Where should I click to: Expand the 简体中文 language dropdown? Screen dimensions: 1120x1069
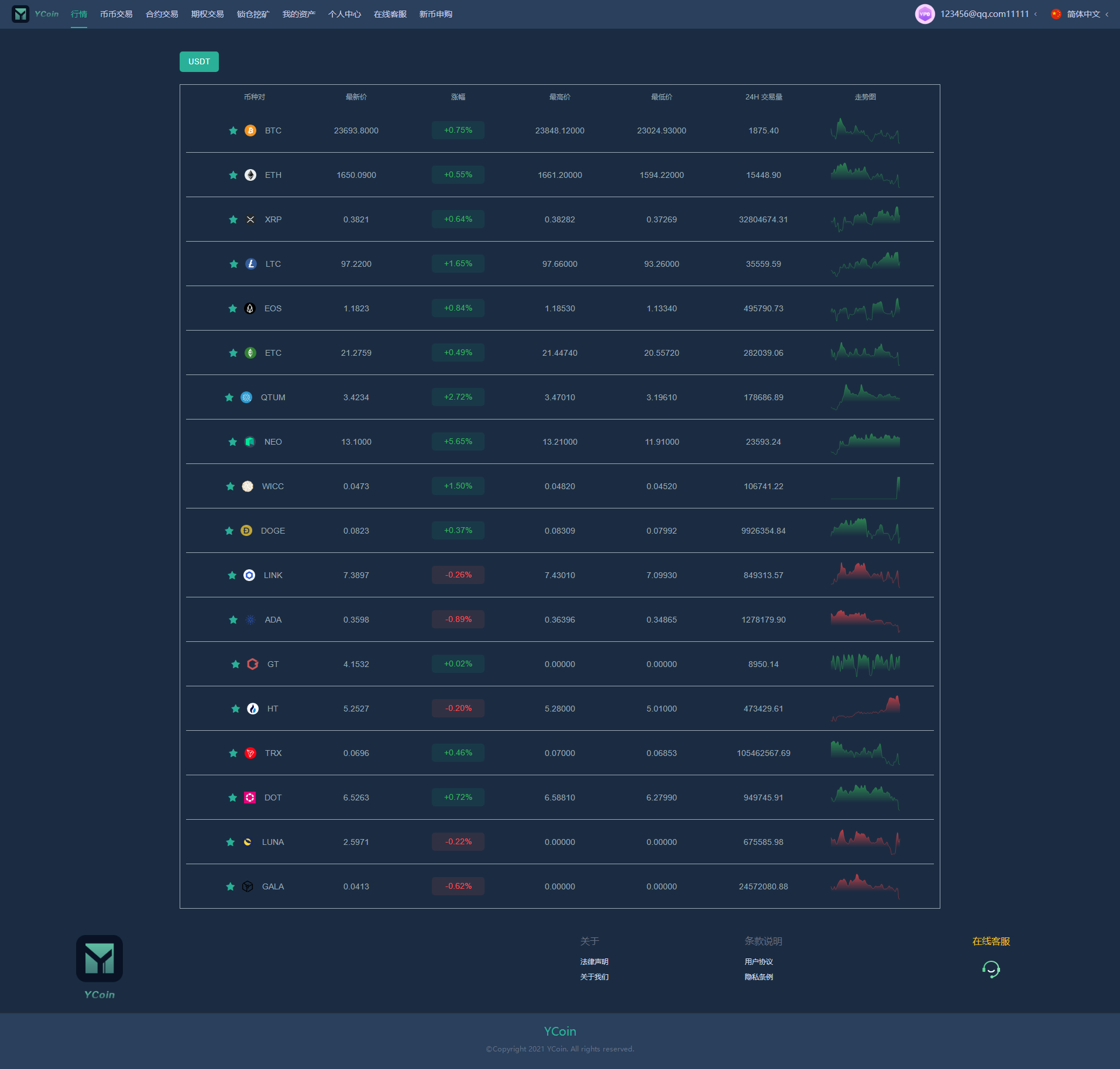1083,14
